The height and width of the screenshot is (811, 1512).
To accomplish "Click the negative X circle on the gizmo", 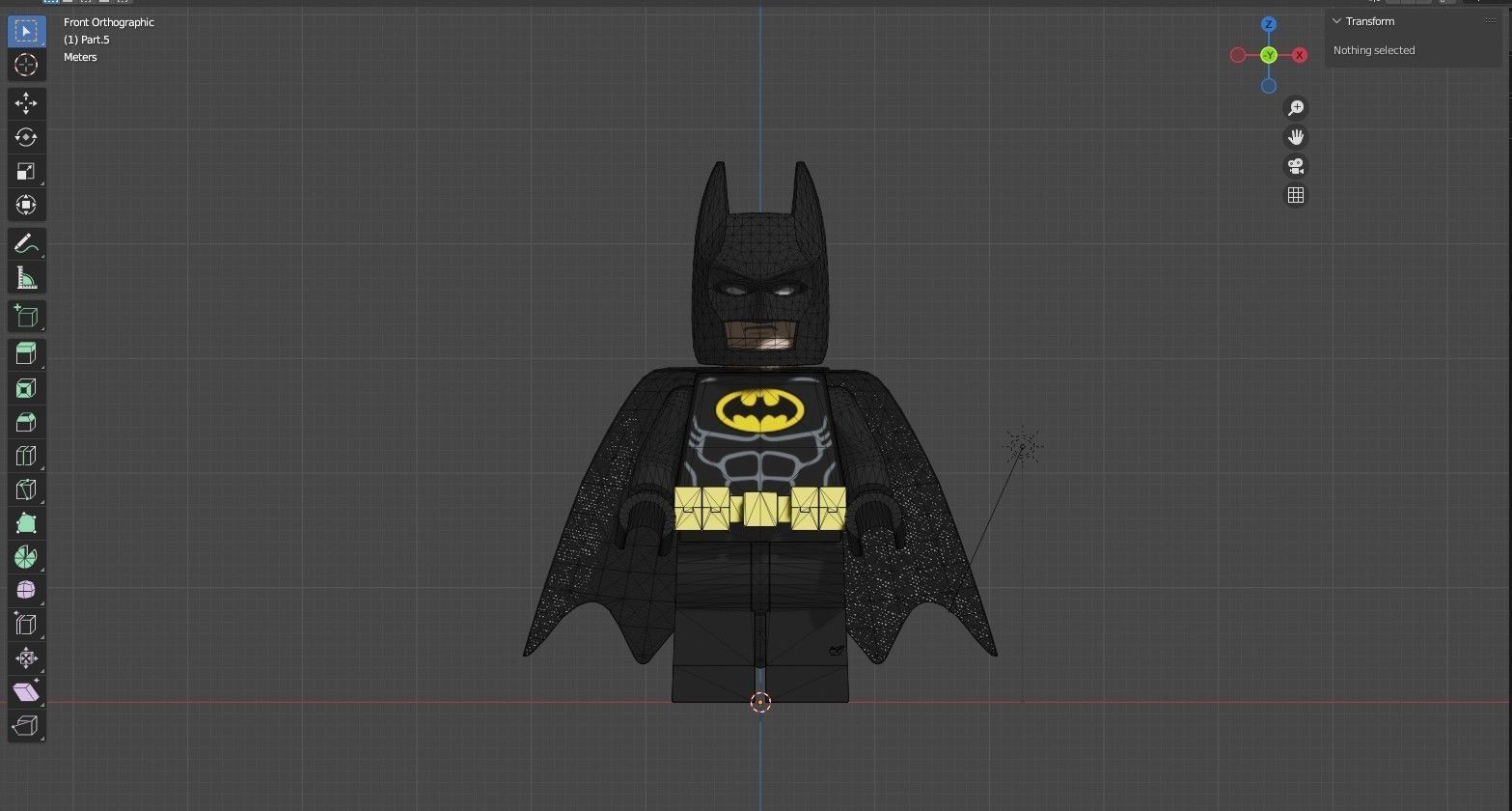I will pos(1238,55).
